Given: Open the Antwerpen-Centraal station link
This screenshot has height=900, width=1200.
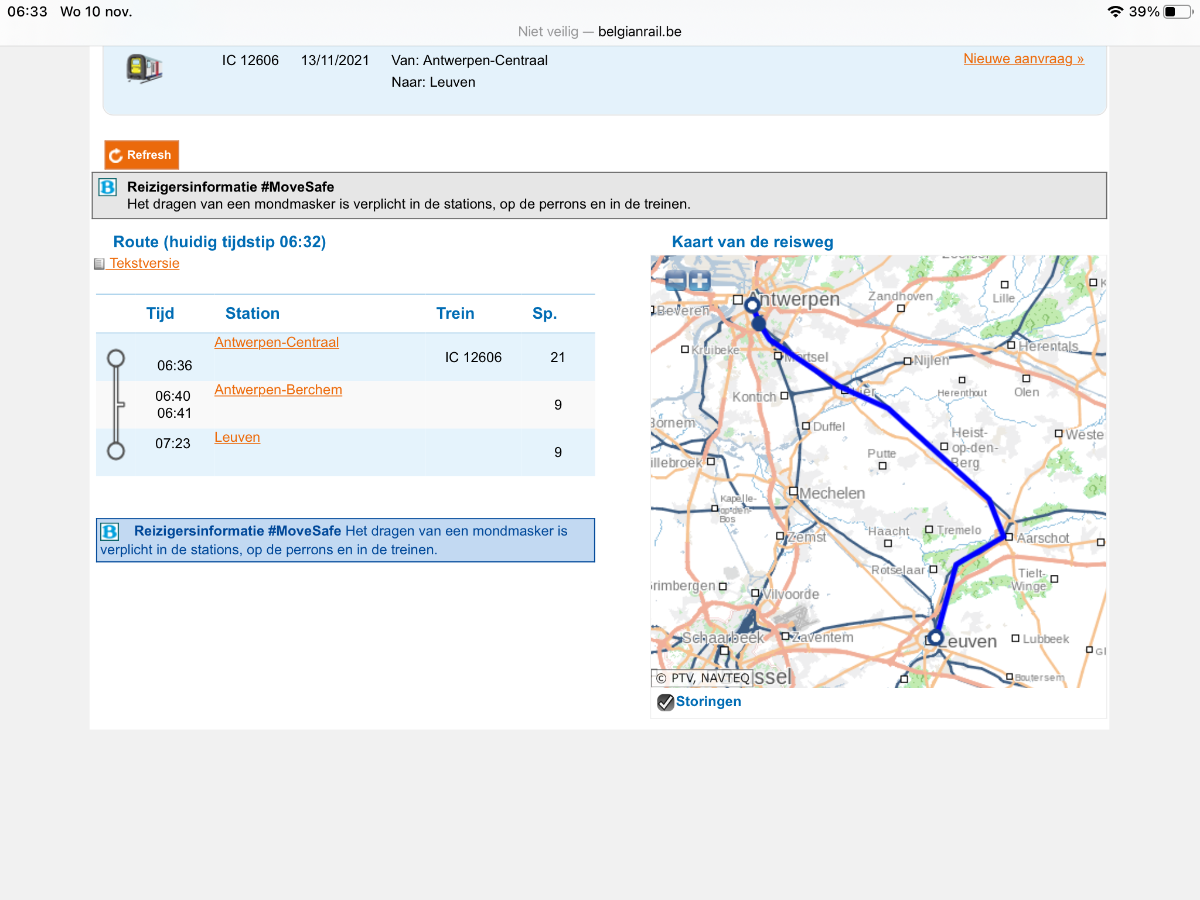Looking at the screenshot, I should pyautogui.click(x=276, y=342).
